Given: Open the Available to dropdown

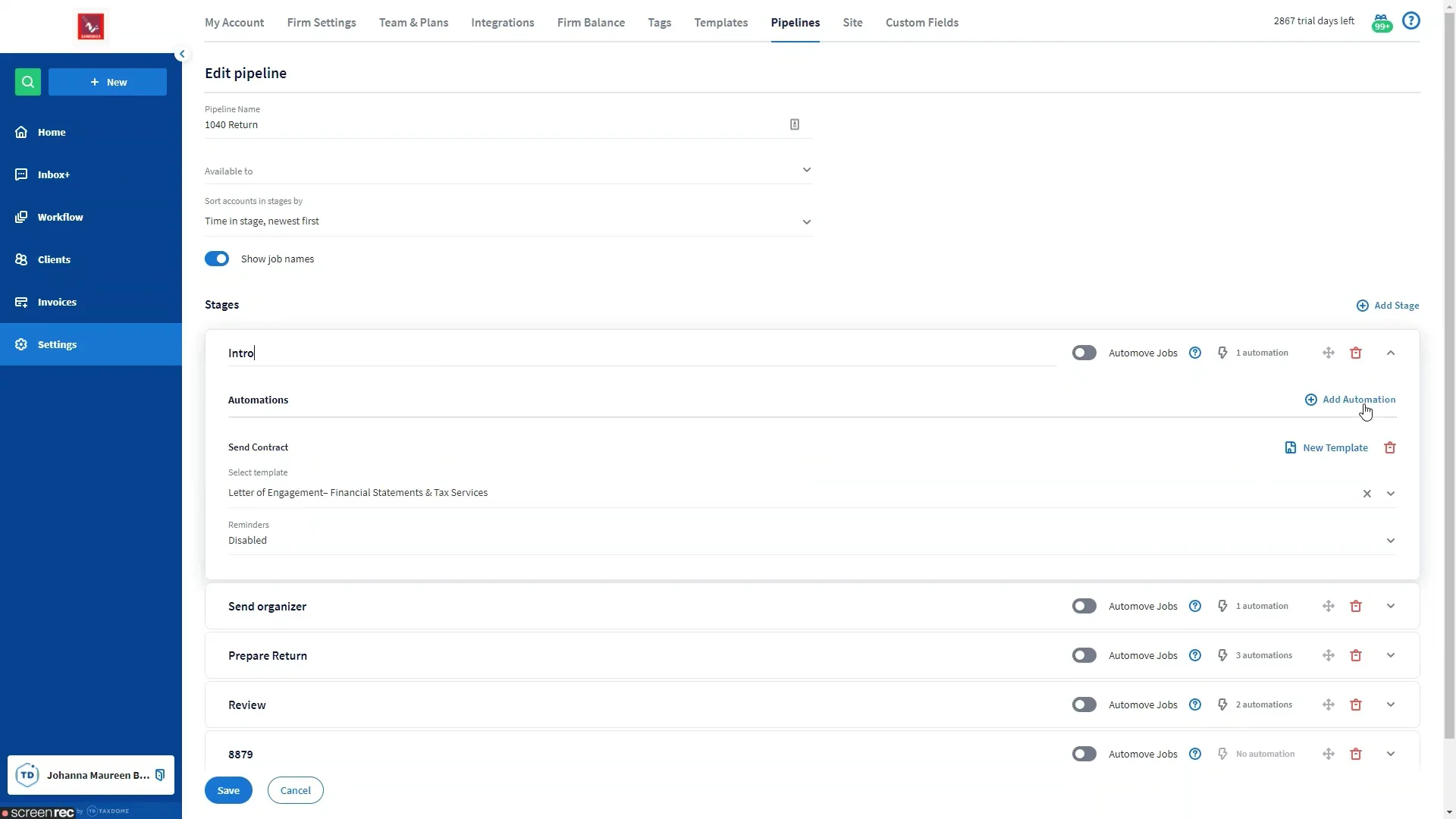Looking at the screenshot, I should (508, 171).
